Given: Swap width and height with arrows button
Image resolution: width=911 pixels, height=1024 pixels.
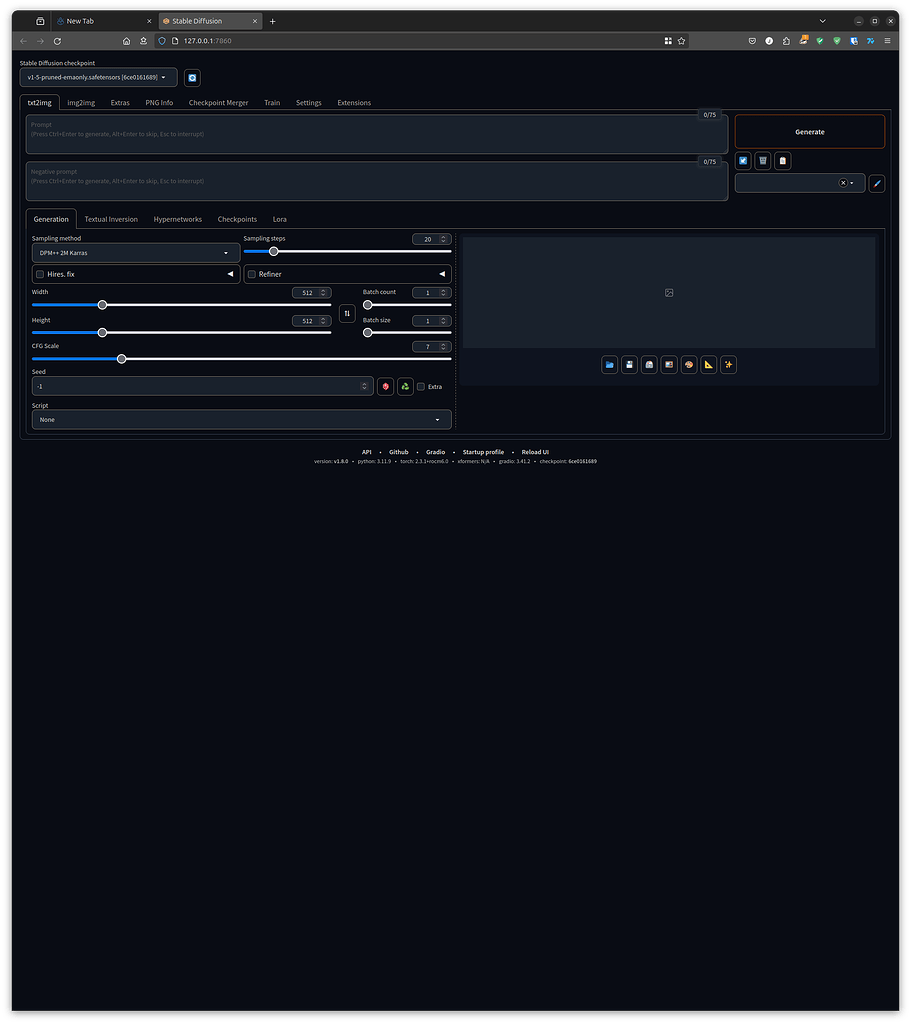Looking at the screenshot, I should pyautogui.click(x=347, y=313).
